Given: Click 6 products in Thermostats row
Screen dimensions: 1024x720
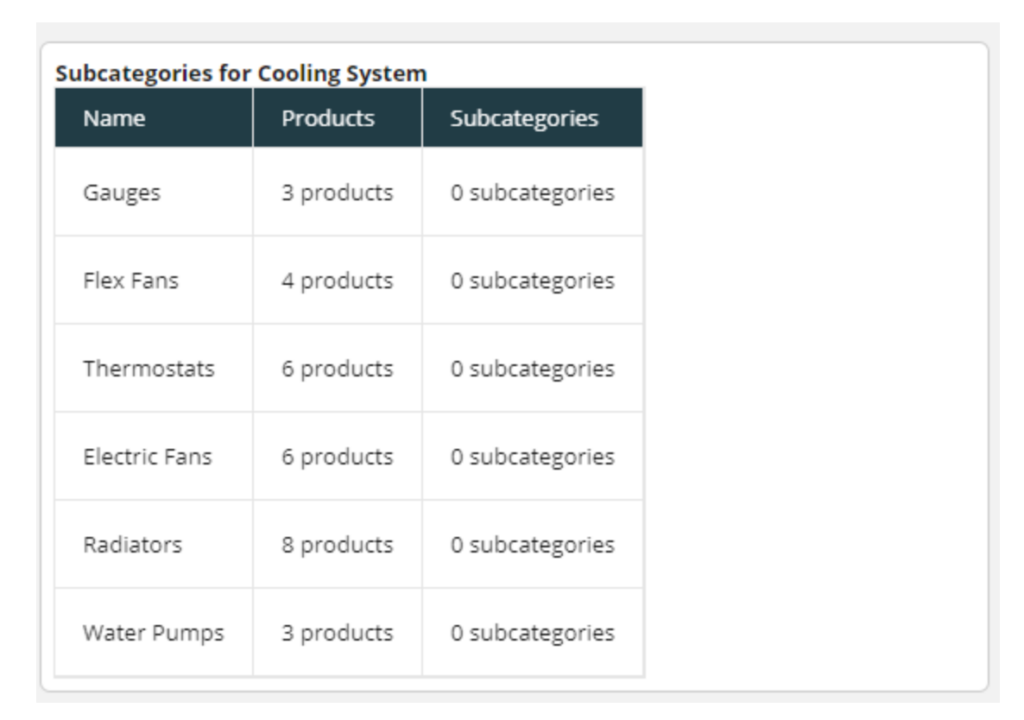Looking at the screenshot, I should pyautogui.click(x=338, y=369).
